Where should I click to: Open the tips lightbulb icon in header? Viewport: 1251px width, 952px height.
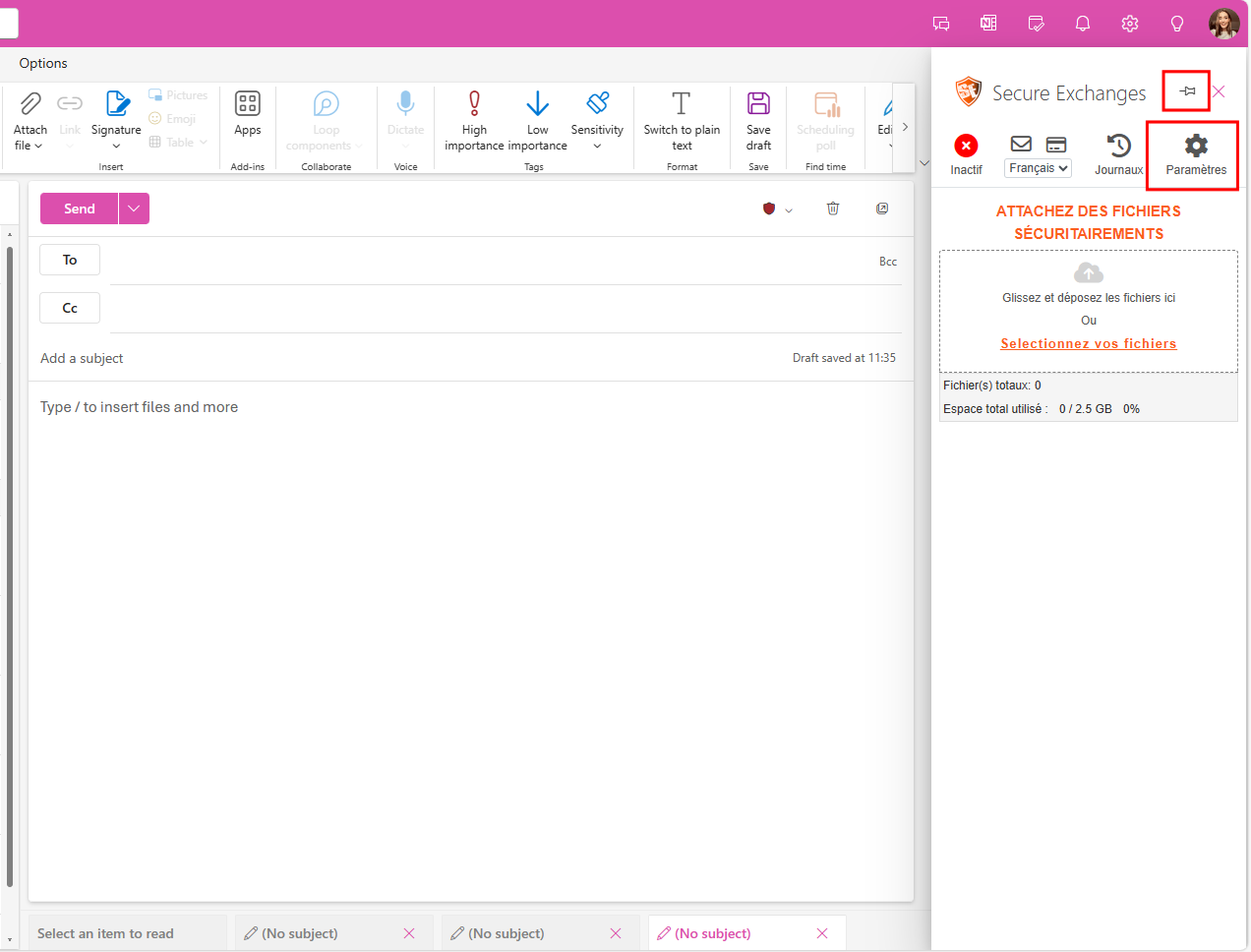1177,24
